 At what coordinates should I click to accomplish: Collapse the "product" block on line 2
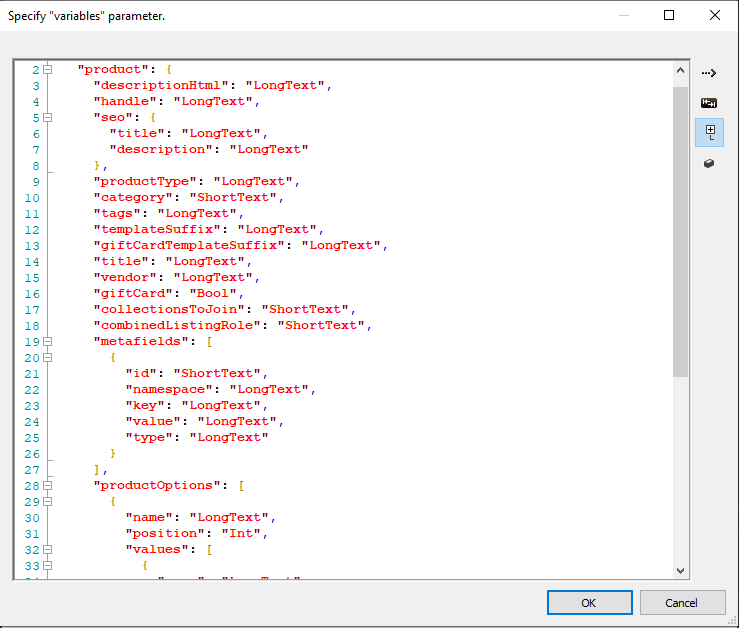coord(47,69)
